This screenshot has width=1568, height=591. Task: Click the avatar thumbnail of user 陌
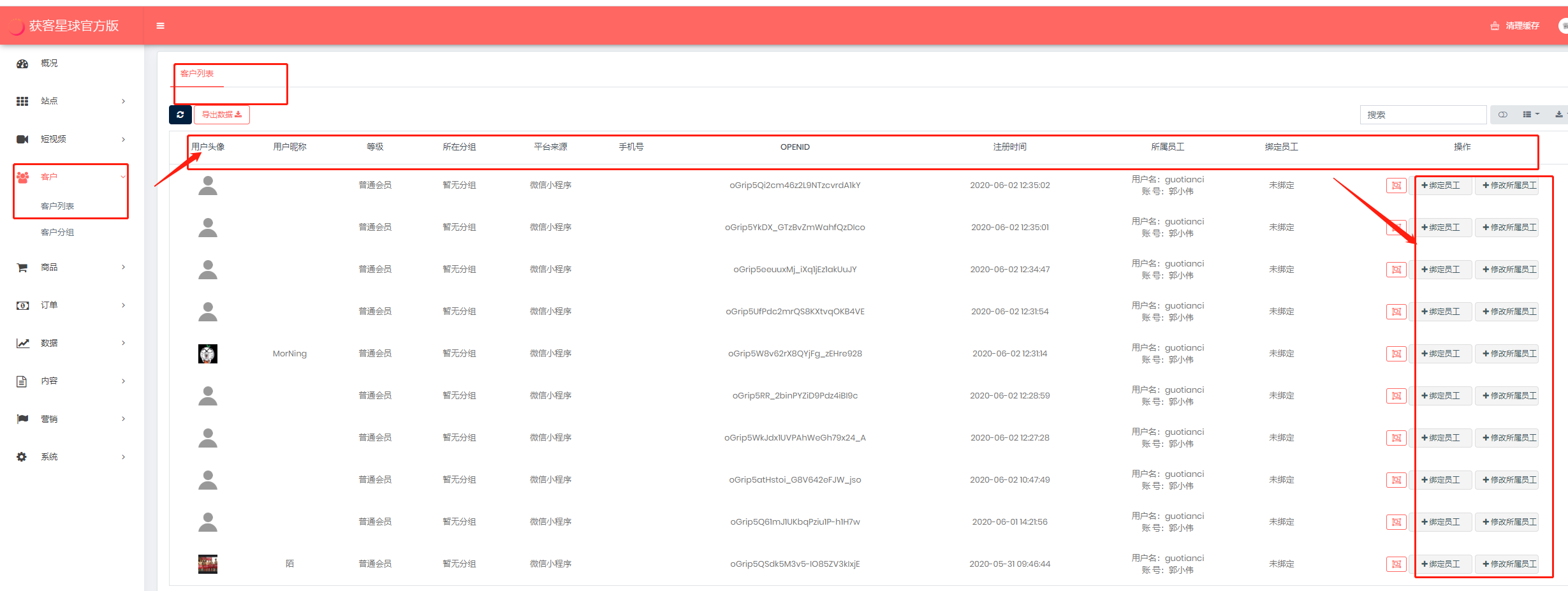tap(208, 564)
